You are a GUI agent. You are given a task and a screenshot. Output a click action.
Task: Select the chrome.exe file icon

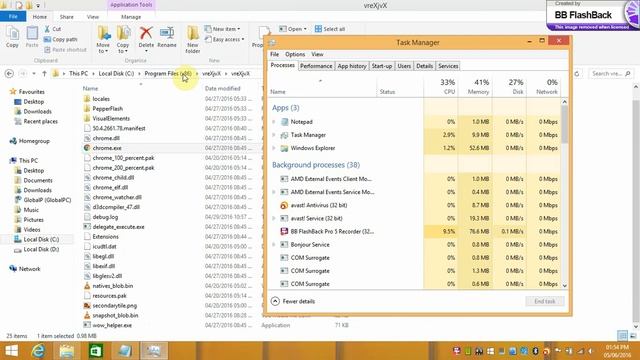(x=87, y=148)
